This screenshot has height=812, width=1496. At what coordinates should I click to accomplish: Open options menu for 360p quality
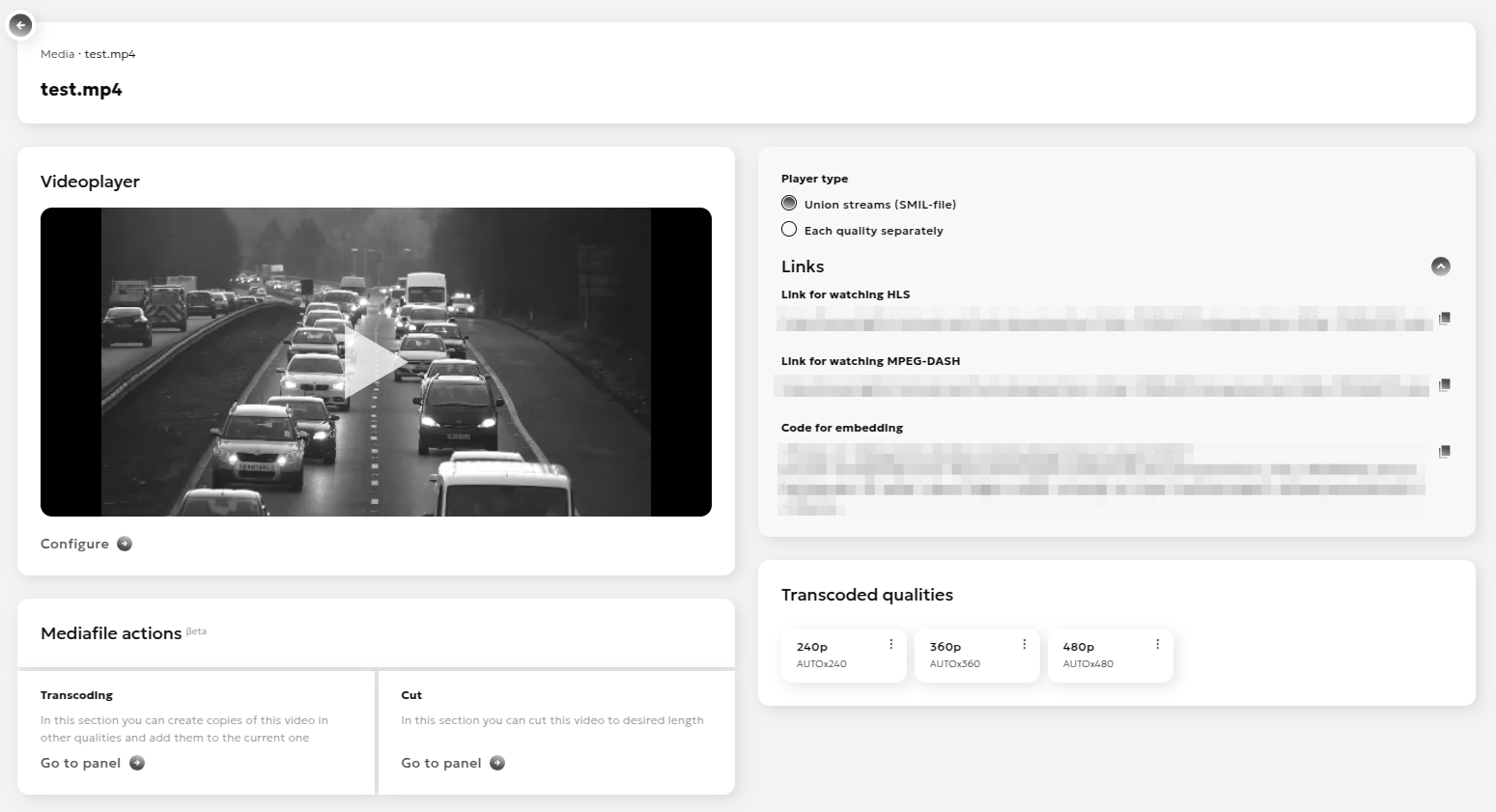click(x=1024, y=645)
